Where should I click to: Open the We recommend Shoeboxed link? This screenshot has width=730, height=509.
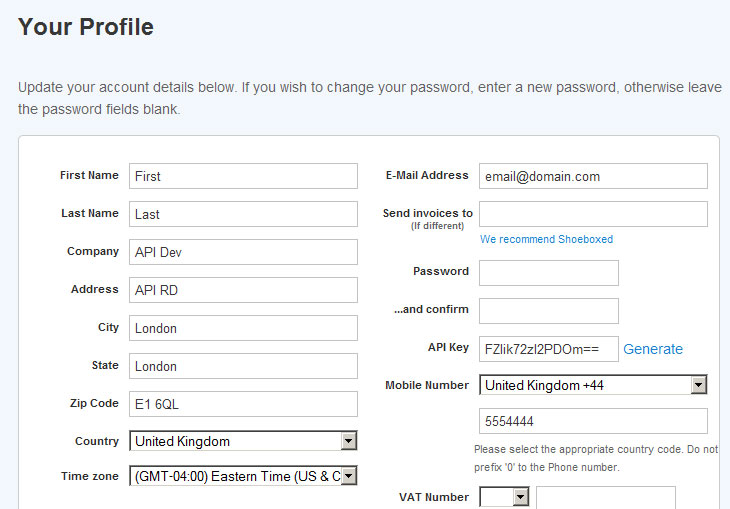546,240
